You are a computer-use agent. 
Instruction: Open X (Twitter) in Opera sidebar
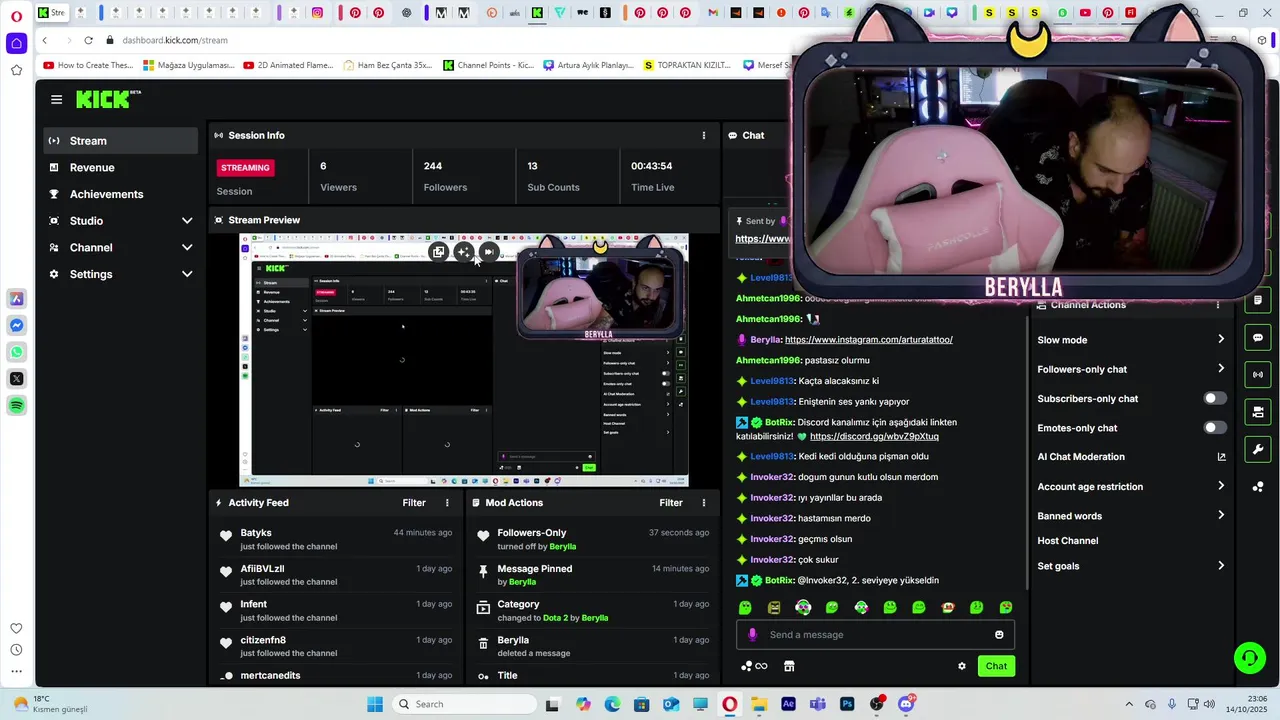(x=17, y=379)
